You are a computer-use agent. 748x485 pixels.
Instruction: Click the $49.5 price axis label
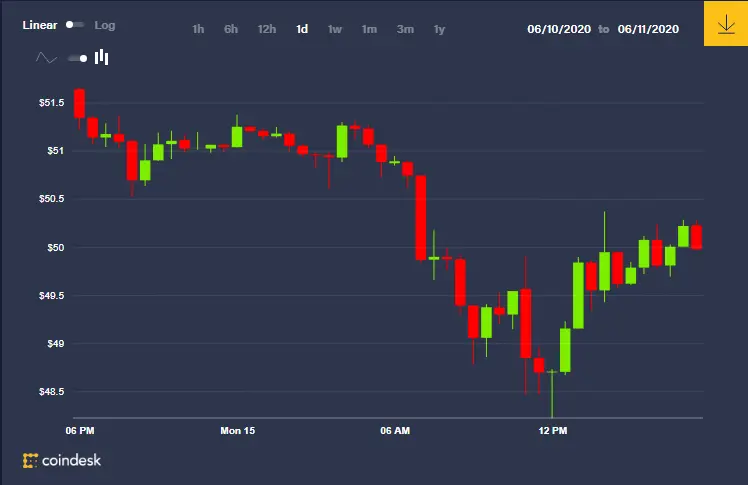point(52,296)
